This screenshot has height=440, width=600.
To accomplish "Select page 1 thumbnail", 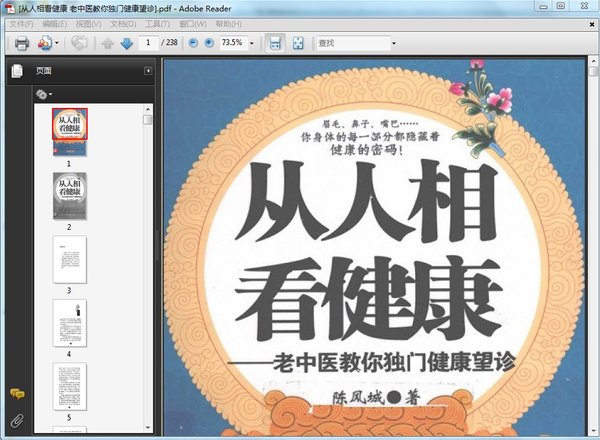I will click(70, 132).
